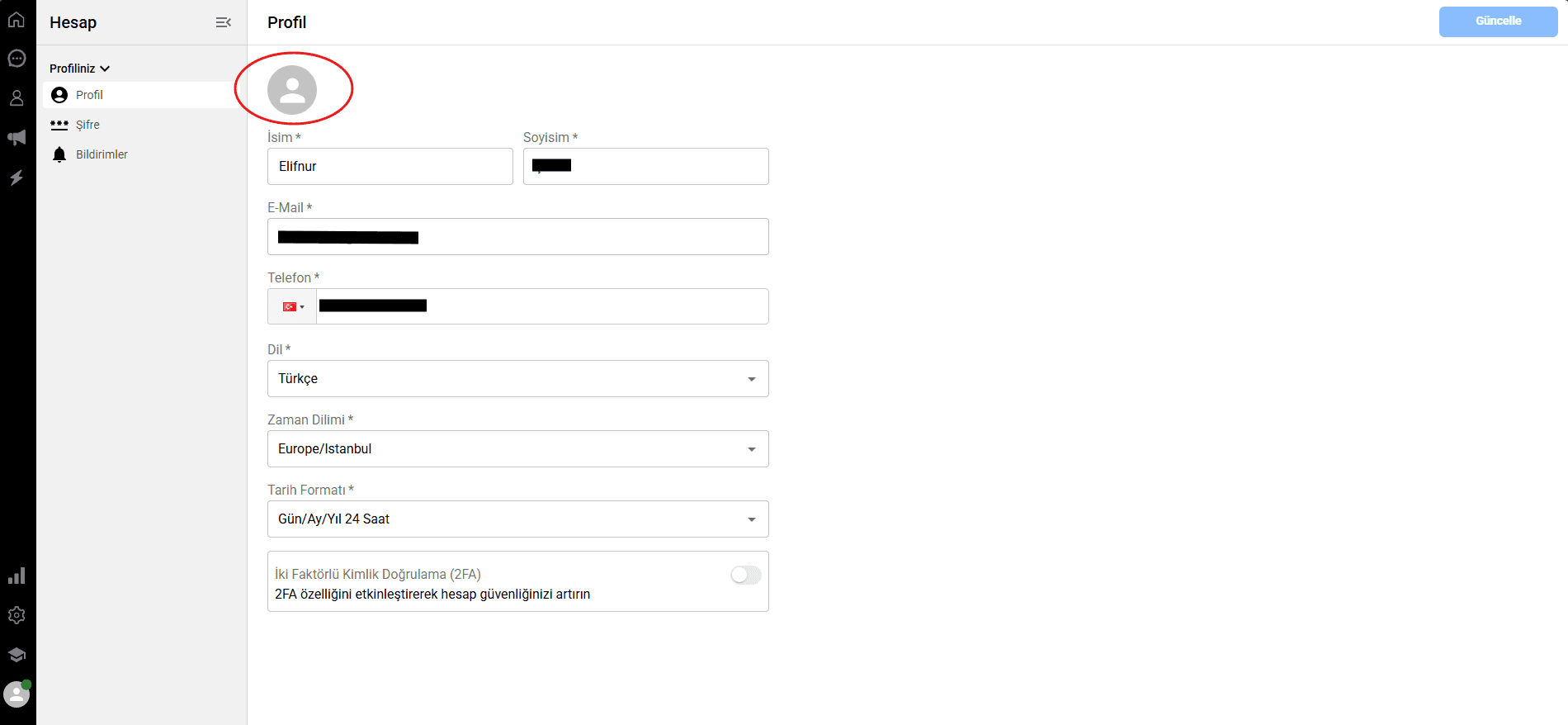Toggle two-factor authentication (2FA) switch
1568x725 pixels.
(746, 575)
